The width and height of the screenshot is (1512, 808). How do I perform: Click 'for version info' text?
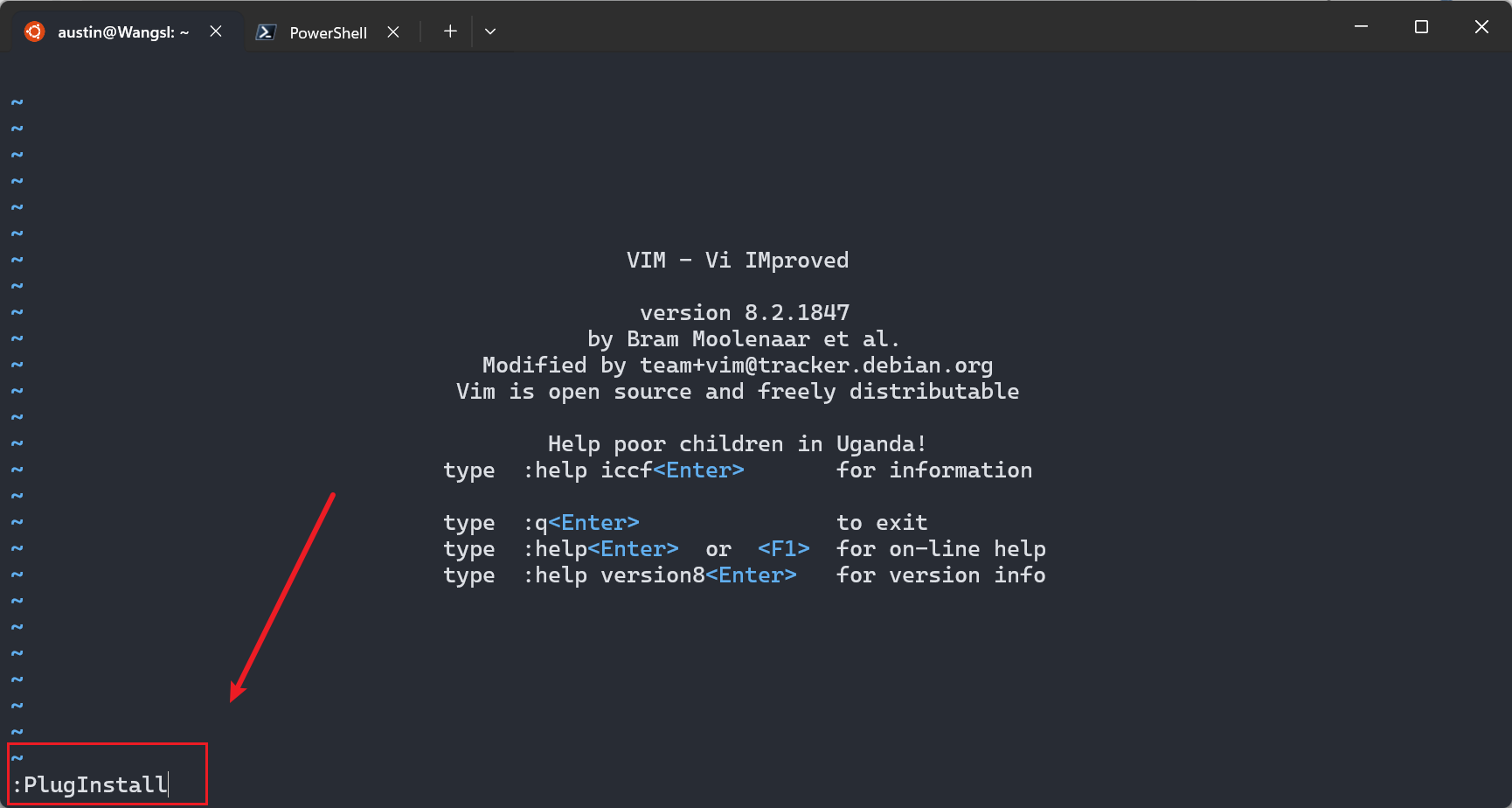click(941, 575)
